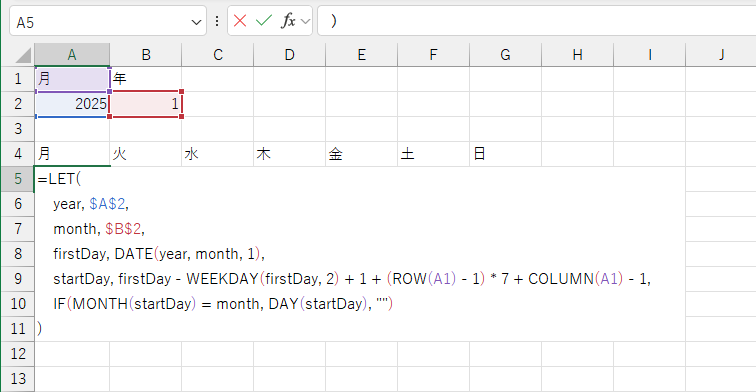This screenshot has width=756, height=392.
Task: Click the formula bar input area
Action: [537, 21]
